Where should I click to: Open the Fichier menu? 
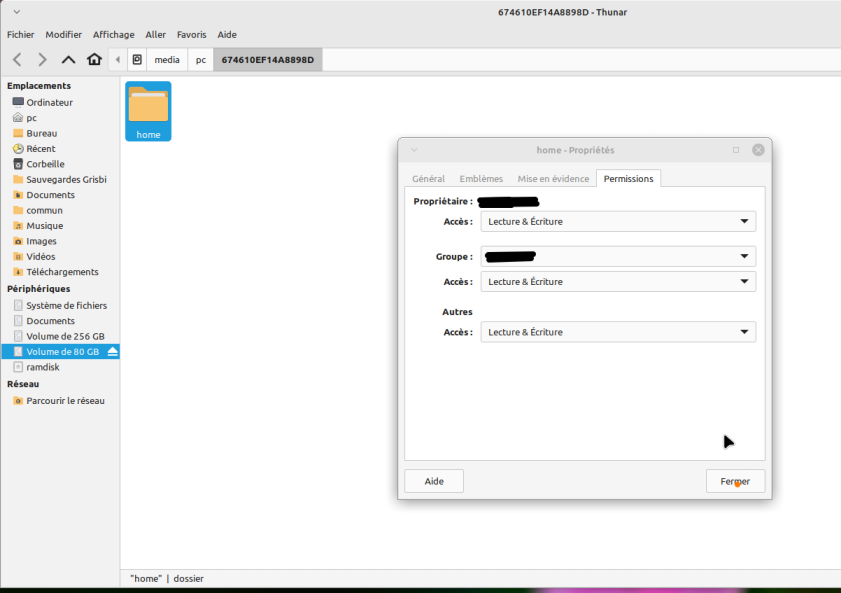[x=20, y=34]
